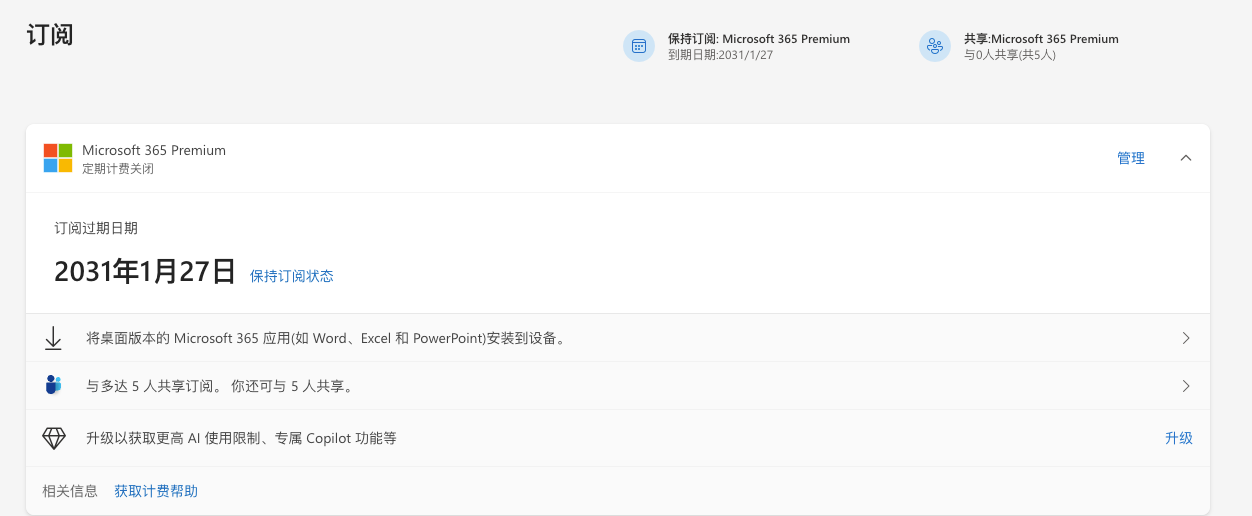Click the upgrade for higher AI limits text
Image resolution: width=1252 pixels, height=516 pixels.
pos(241,438)
